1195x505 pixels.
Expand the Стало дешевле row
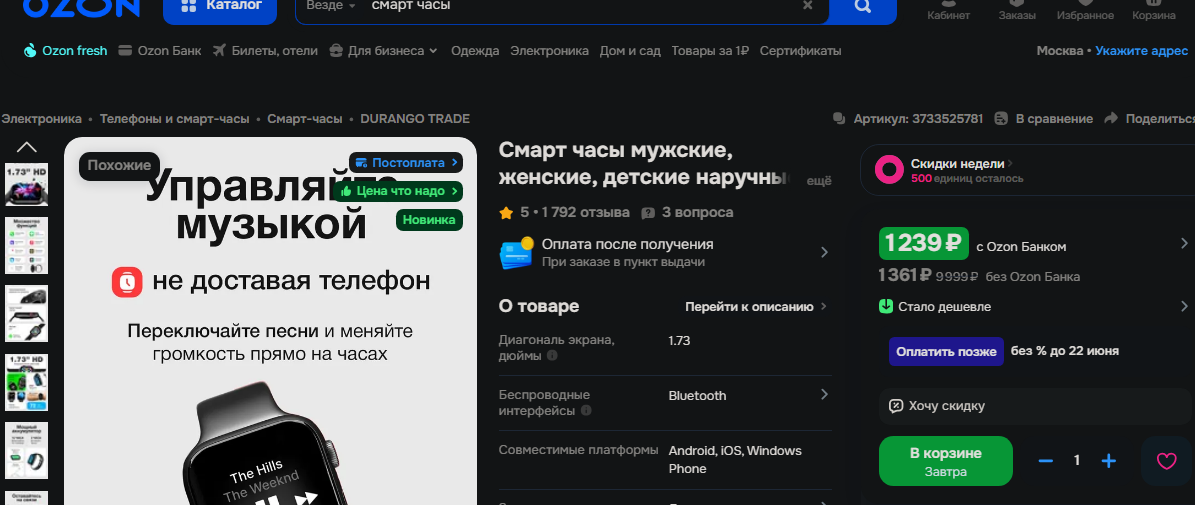click(1034, 306)
